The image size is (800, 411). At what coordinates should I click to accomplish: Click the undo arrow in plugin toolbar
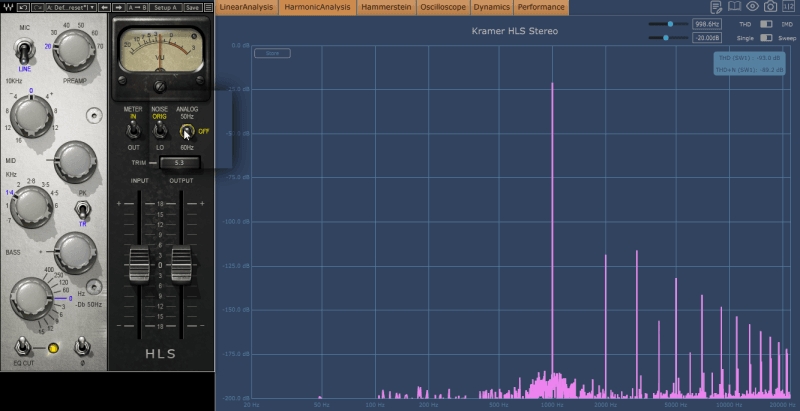coord(23,7)
